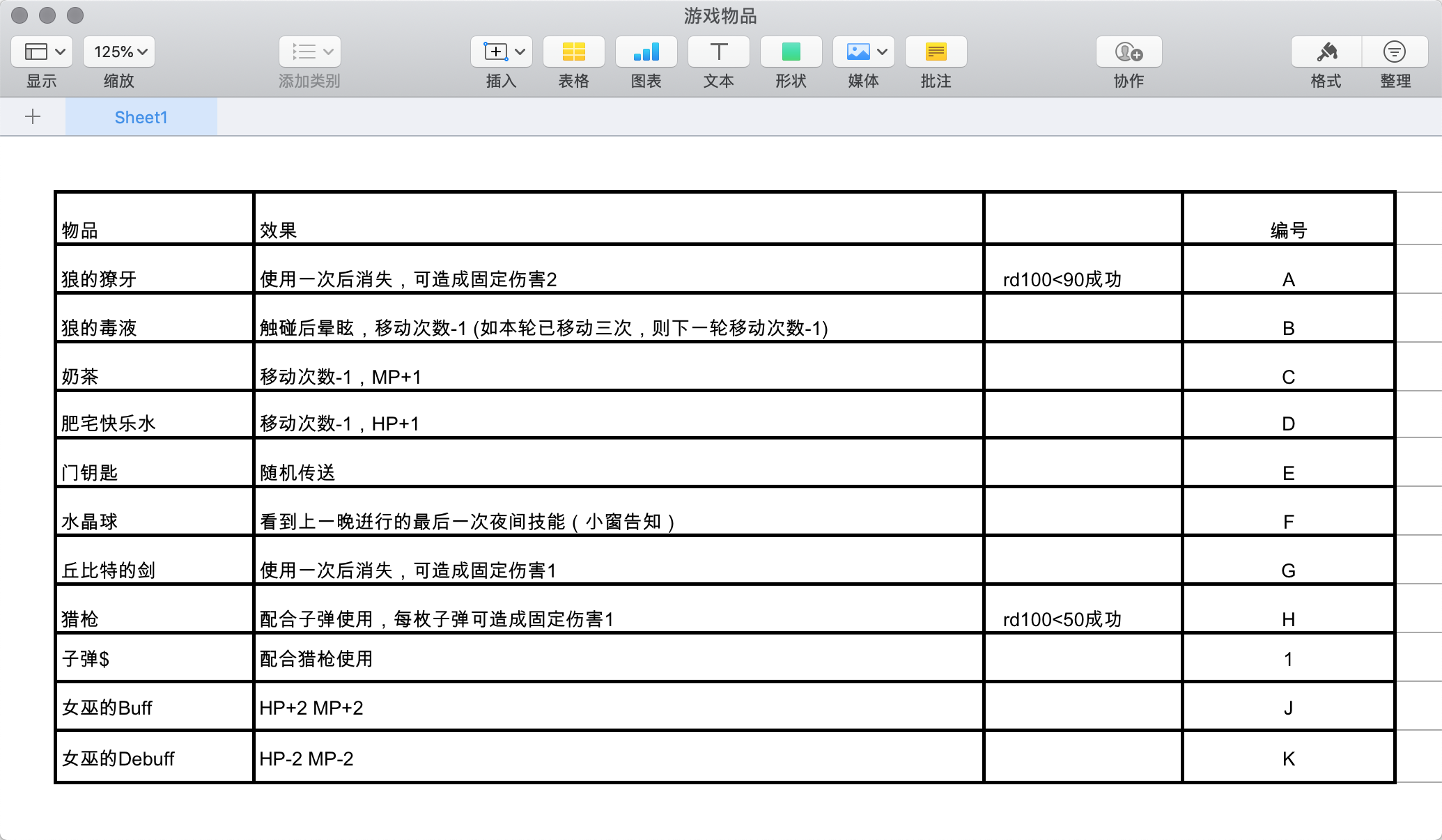Select the 编号 header cell
The image size is (1442, 840).
point(1288,218)
